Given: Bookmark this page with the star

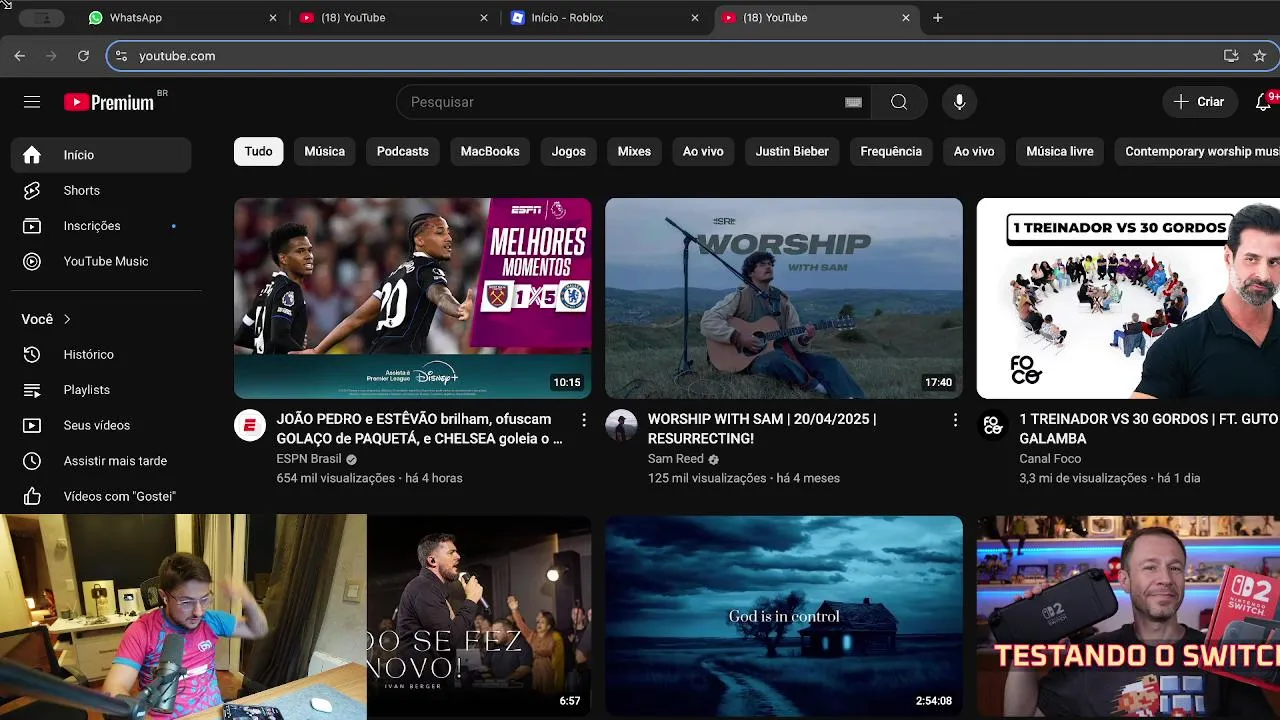Looking at the screenshot, I should [x=1260, y=56].
